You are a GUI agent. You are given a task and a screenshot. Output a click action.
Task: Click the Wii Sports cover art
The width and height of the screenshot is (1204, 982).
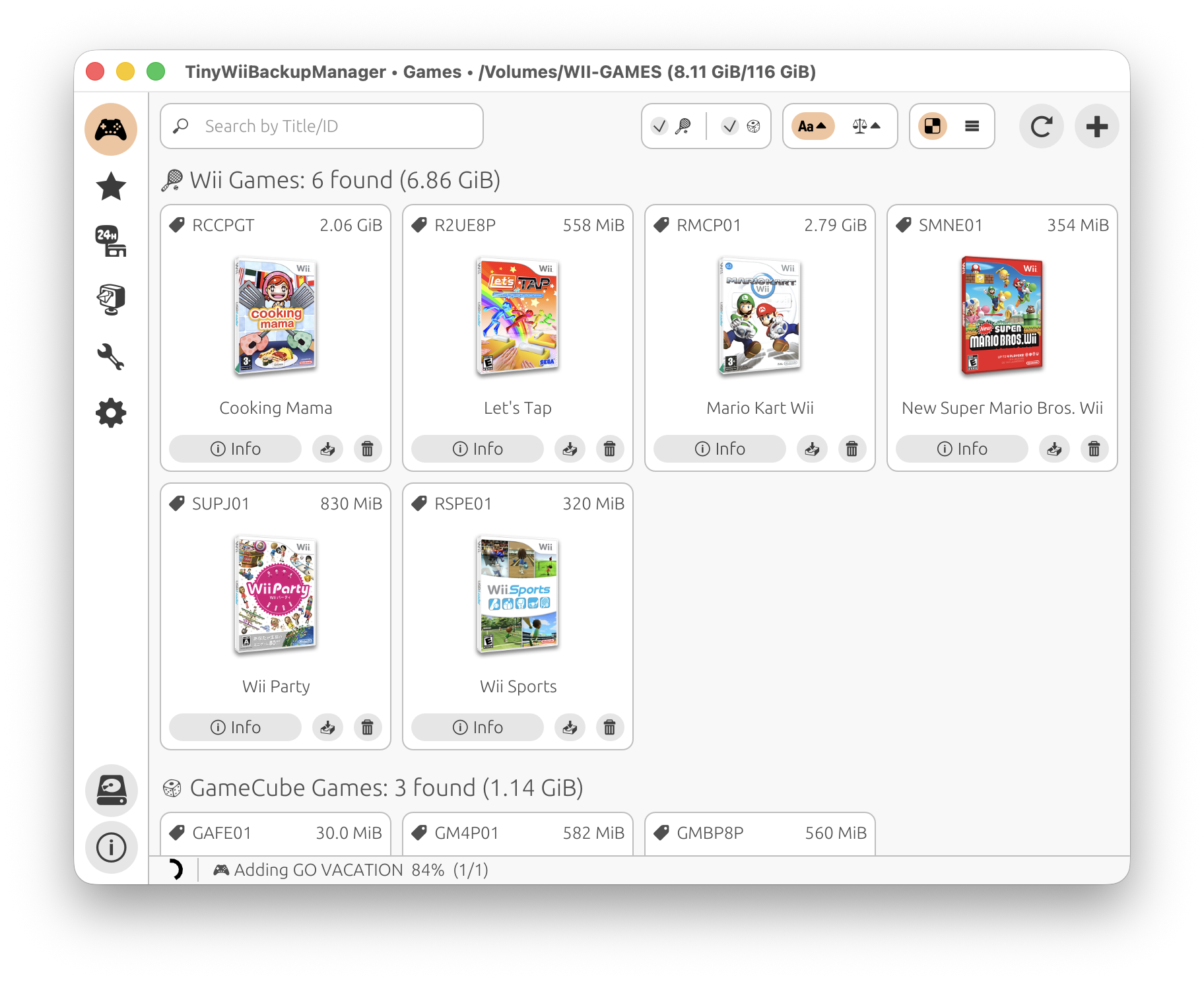point(518,595)
